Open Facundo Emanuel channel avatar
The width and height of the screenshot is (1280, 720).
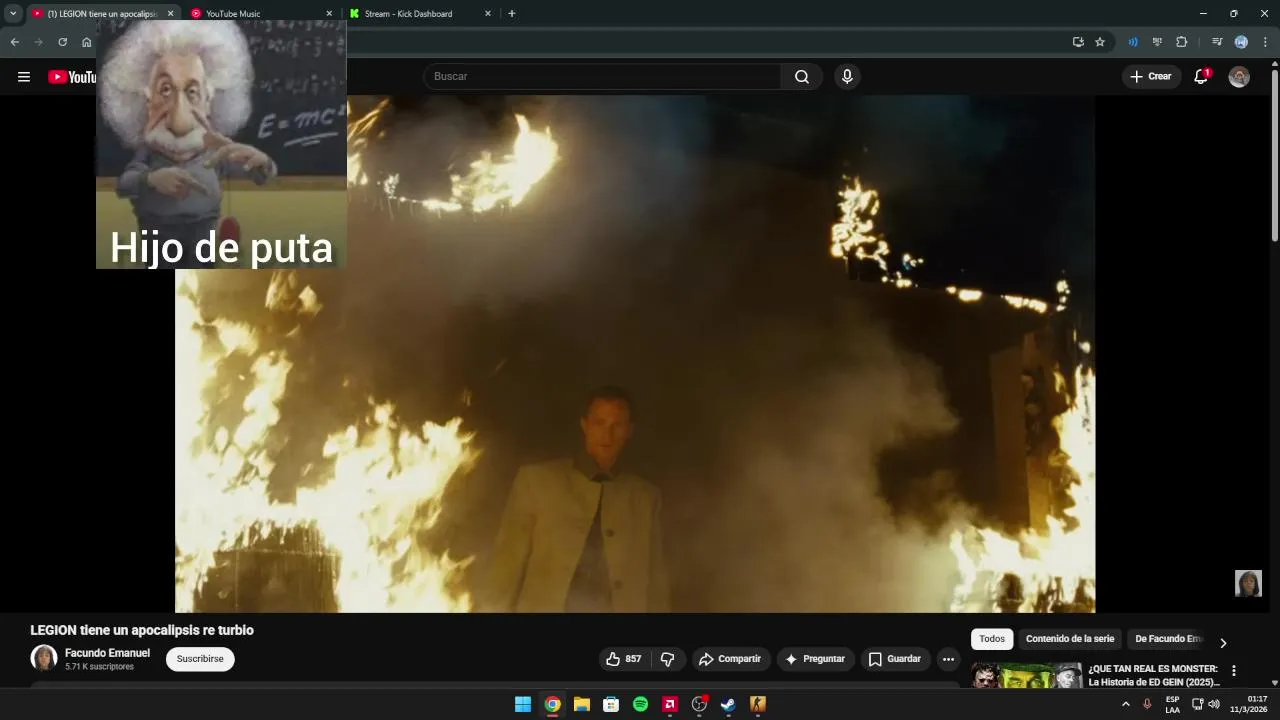click(x=44, y=658)
